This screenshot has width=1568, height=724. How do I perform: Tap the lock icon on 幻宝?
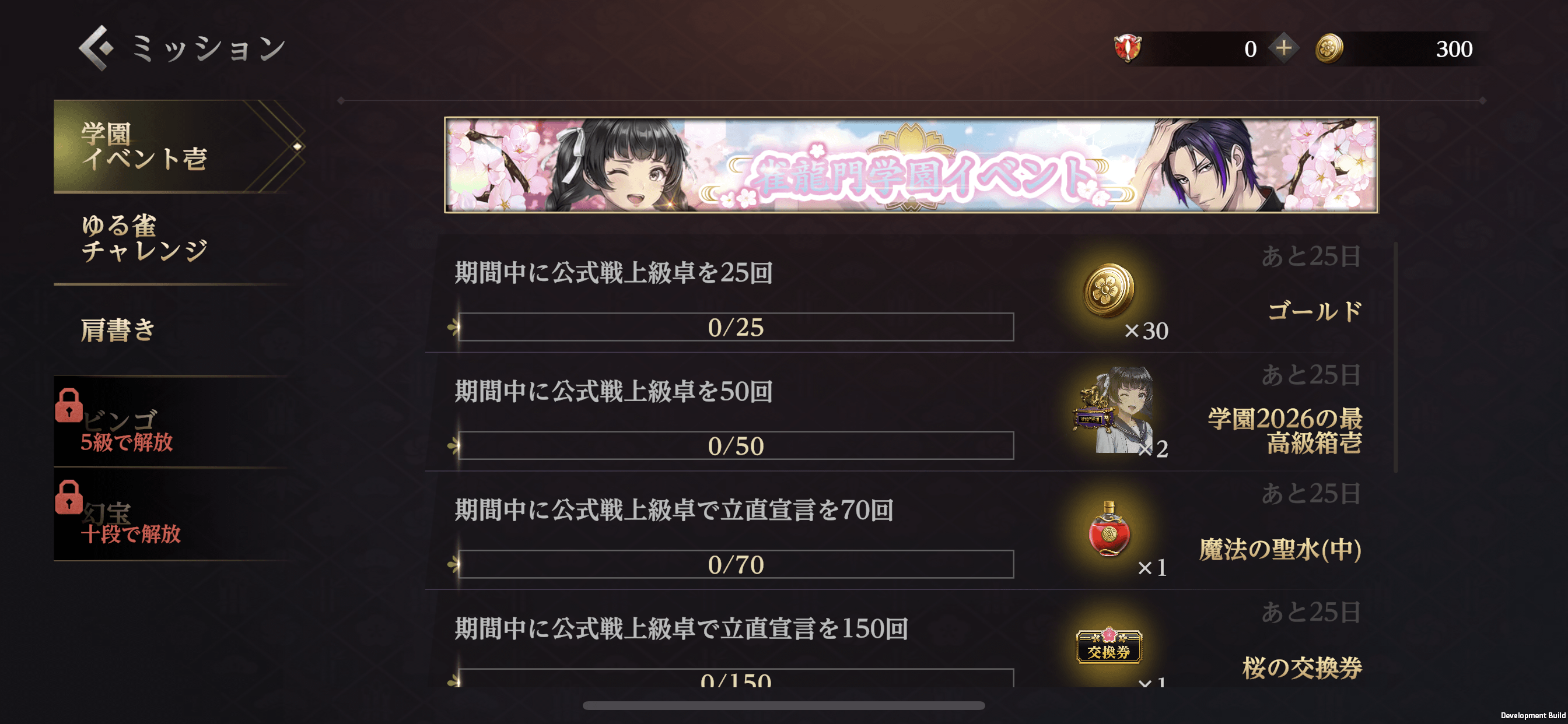coord(69,497)
